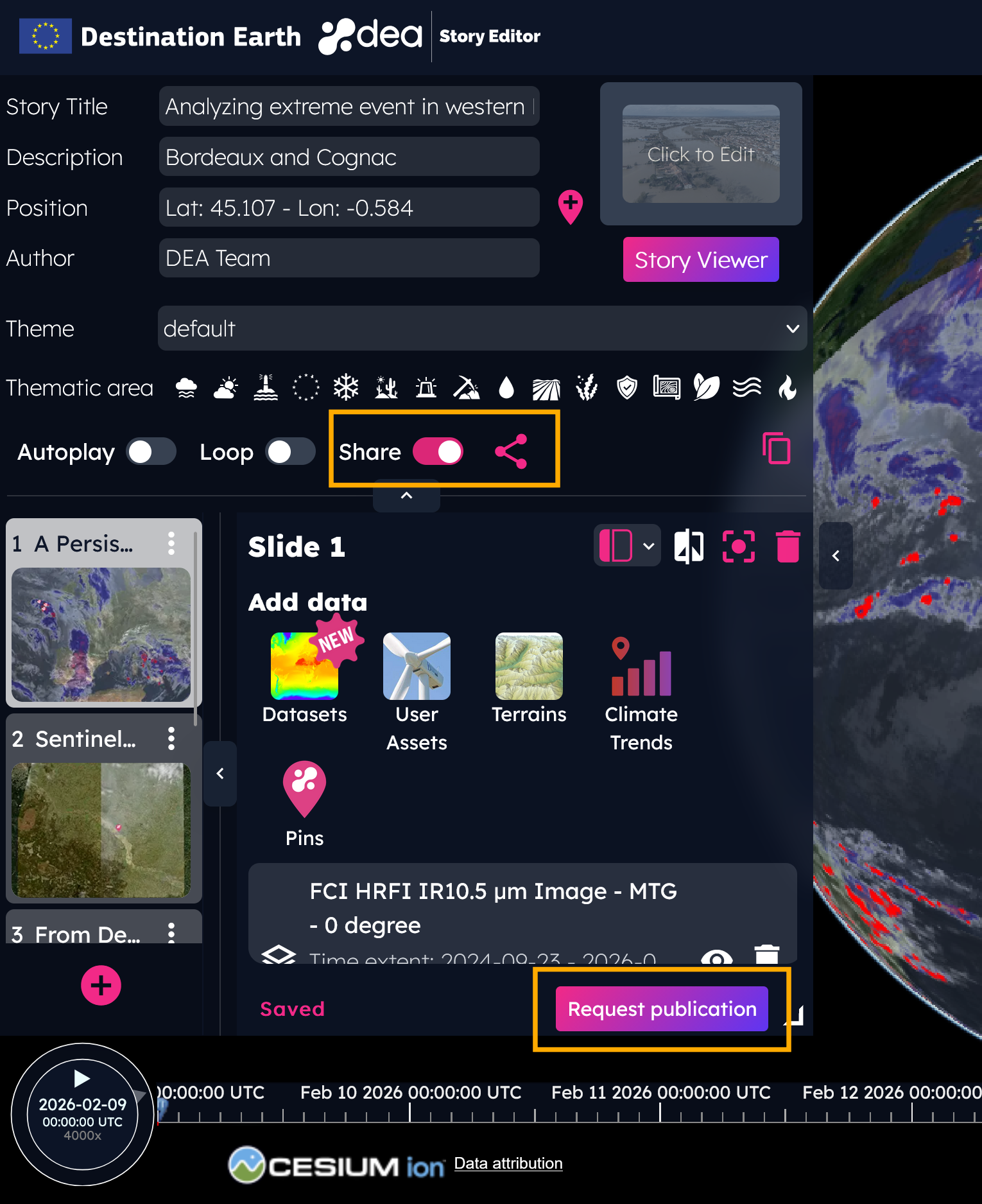Click the add position pin icon
The height and width of the screenshot is (1204, 982).
coord(570,207)
